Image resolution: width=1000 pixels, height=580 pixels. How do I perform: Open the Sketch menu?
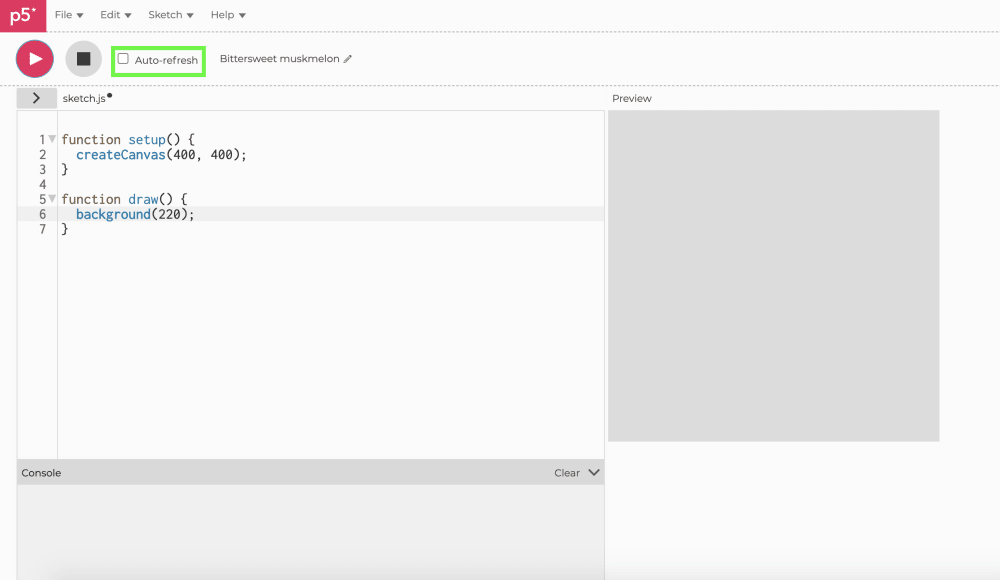[x=171, y=15]
